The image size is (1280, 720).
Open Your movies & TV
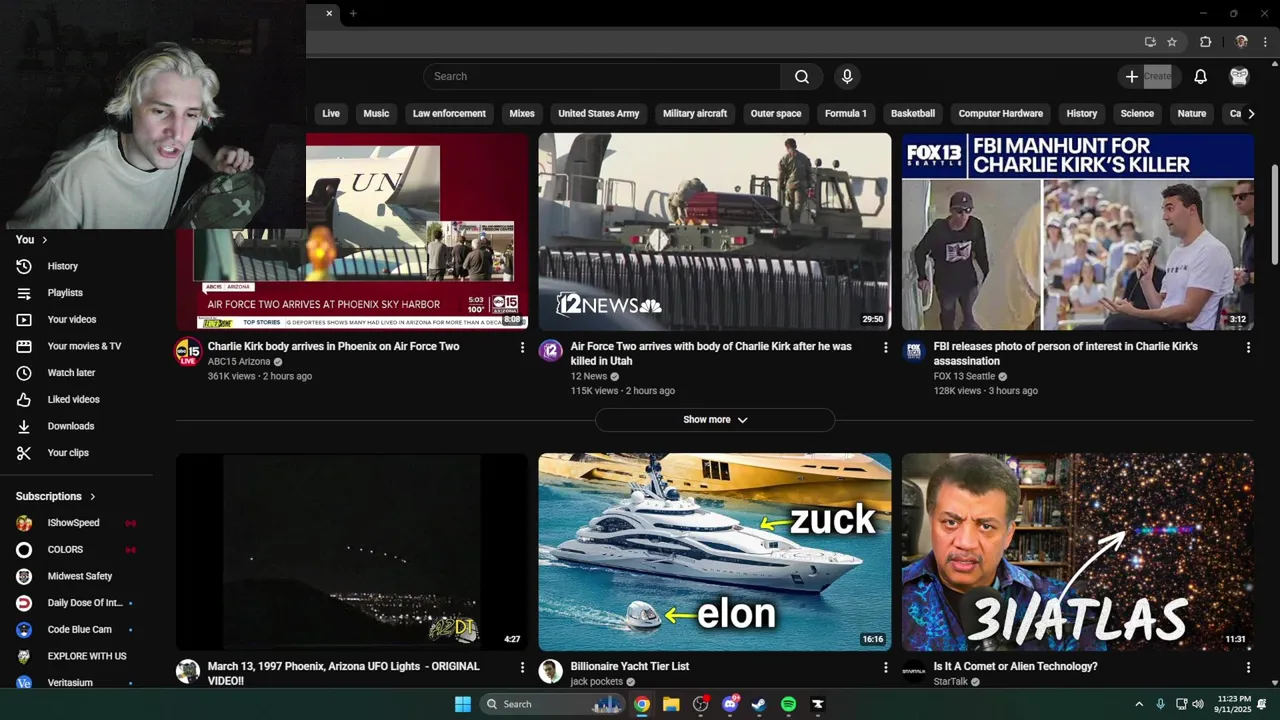point(84,346)
